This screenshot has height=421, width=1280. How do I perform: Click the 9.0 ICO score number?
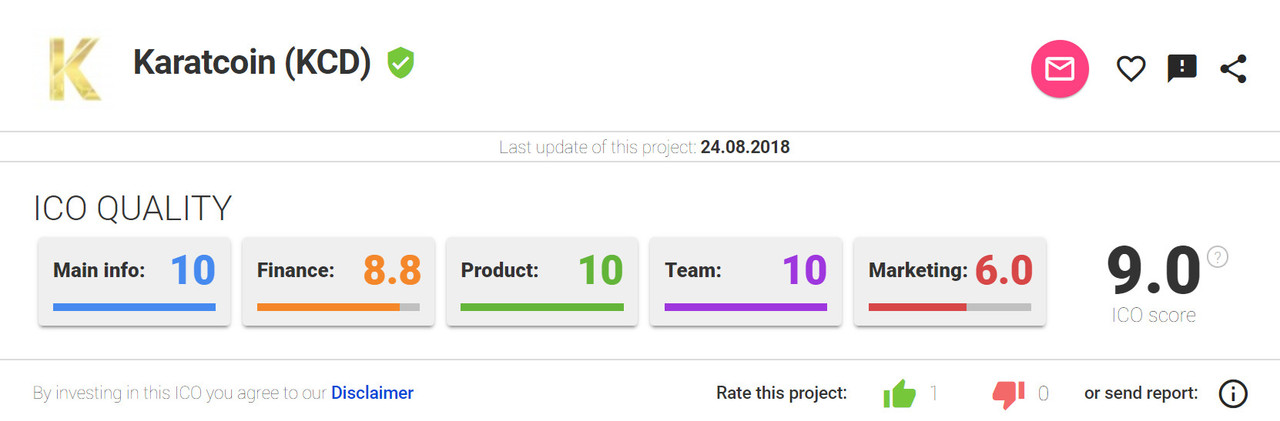1153,271
